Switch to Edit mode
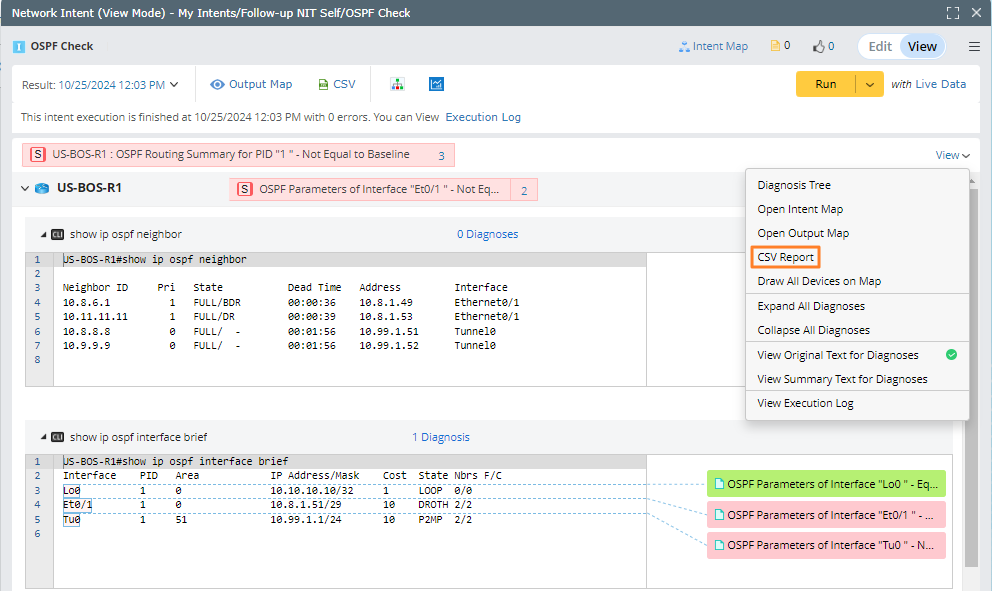Viewport: 992px width, 591px height. [x=880, y=46]
